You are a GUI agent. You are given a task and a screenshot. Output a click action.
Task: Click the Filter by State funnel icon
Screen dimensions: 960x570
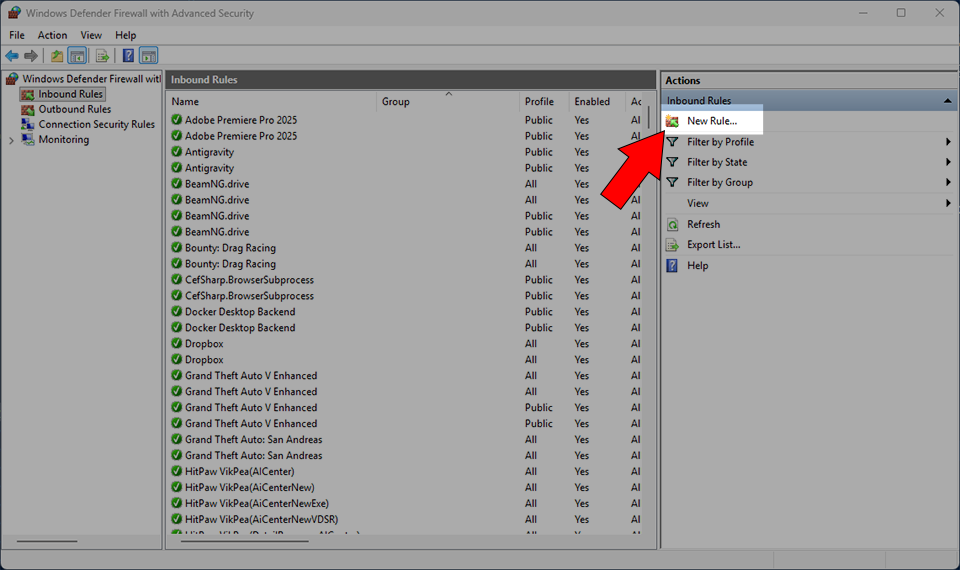click(x=672, y=162)
